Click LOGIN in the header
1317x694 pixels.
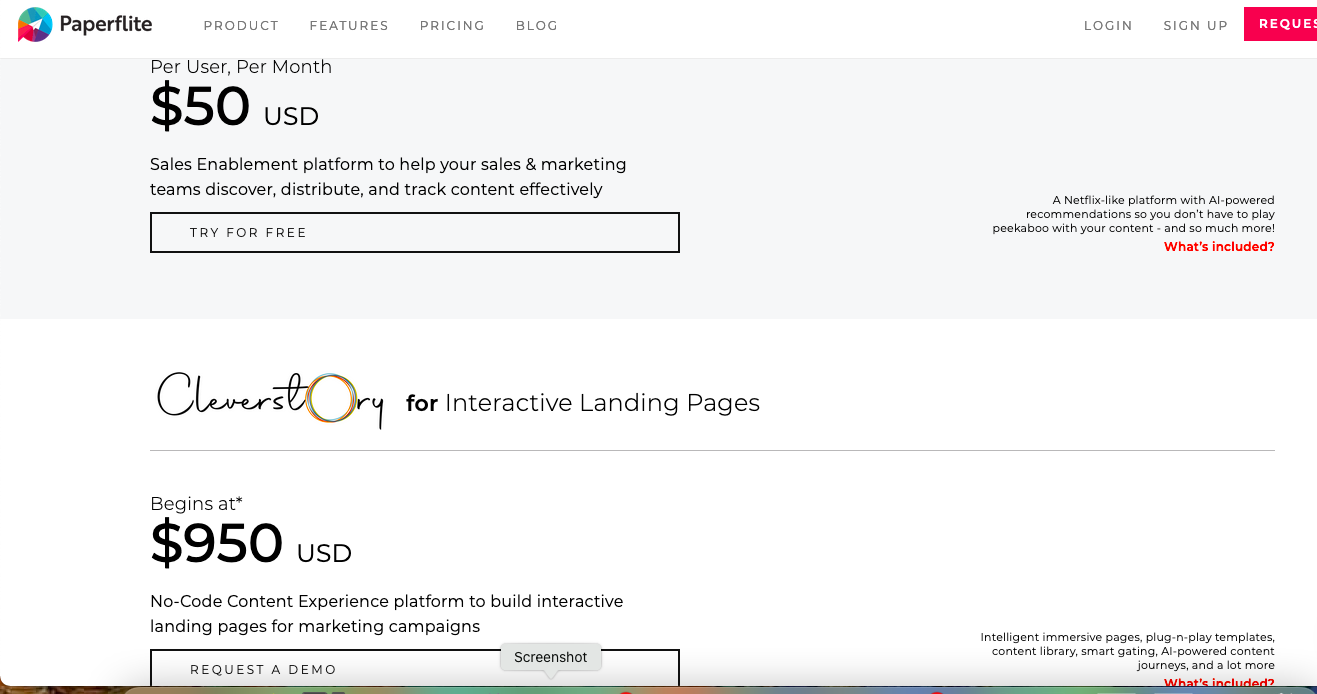pyautogui.click(x=1108, y=26)
